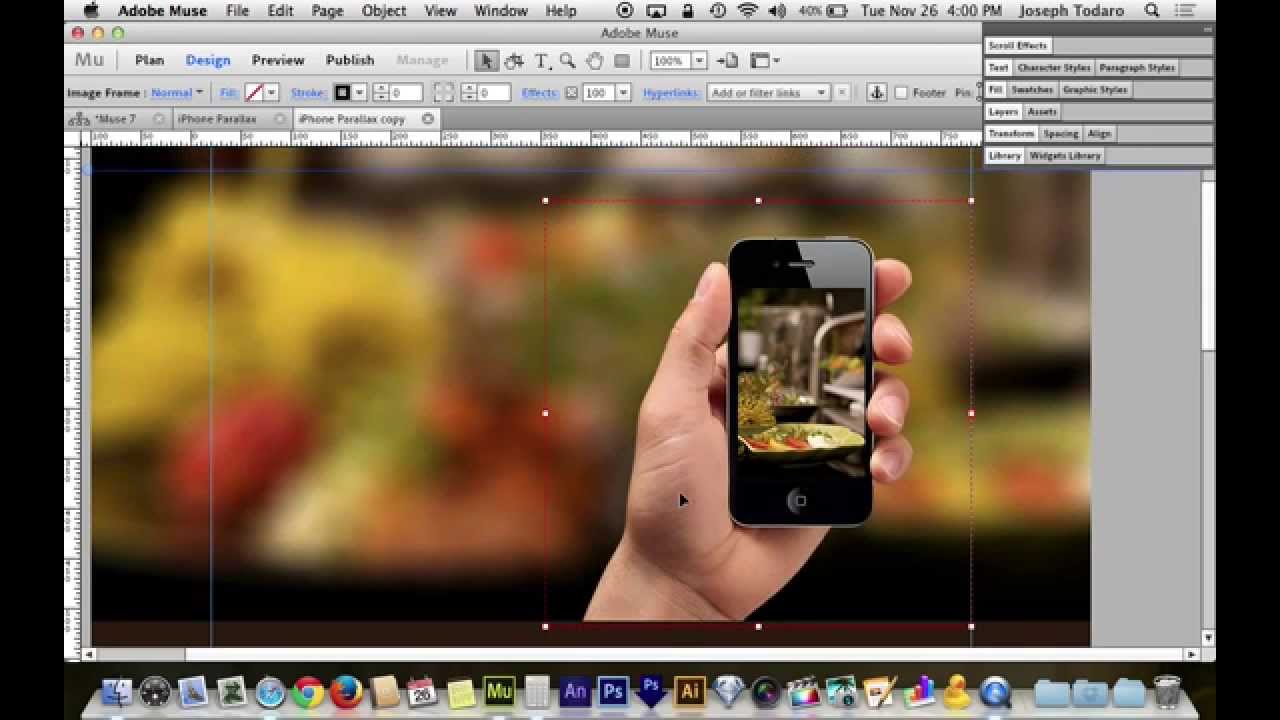1280x720 pixels.
Task: Open the Scroll Effects panel
Action: coord(1018,46)
